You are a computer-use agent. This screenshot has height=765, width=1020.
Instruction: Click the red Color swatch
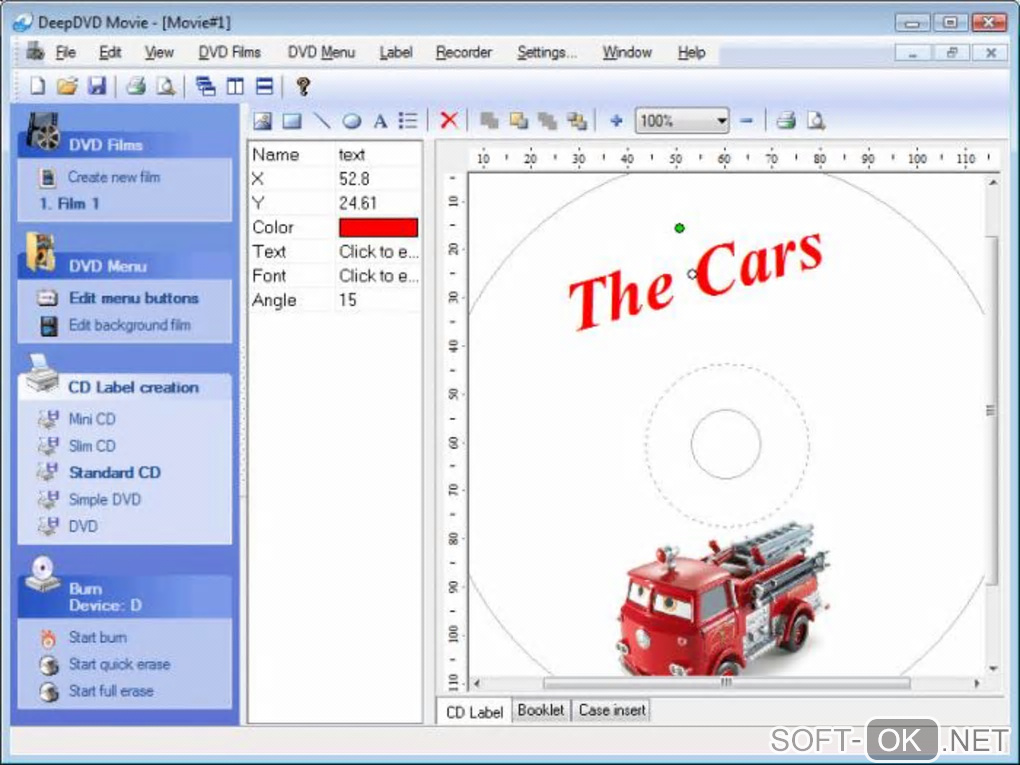pos(378,227)
